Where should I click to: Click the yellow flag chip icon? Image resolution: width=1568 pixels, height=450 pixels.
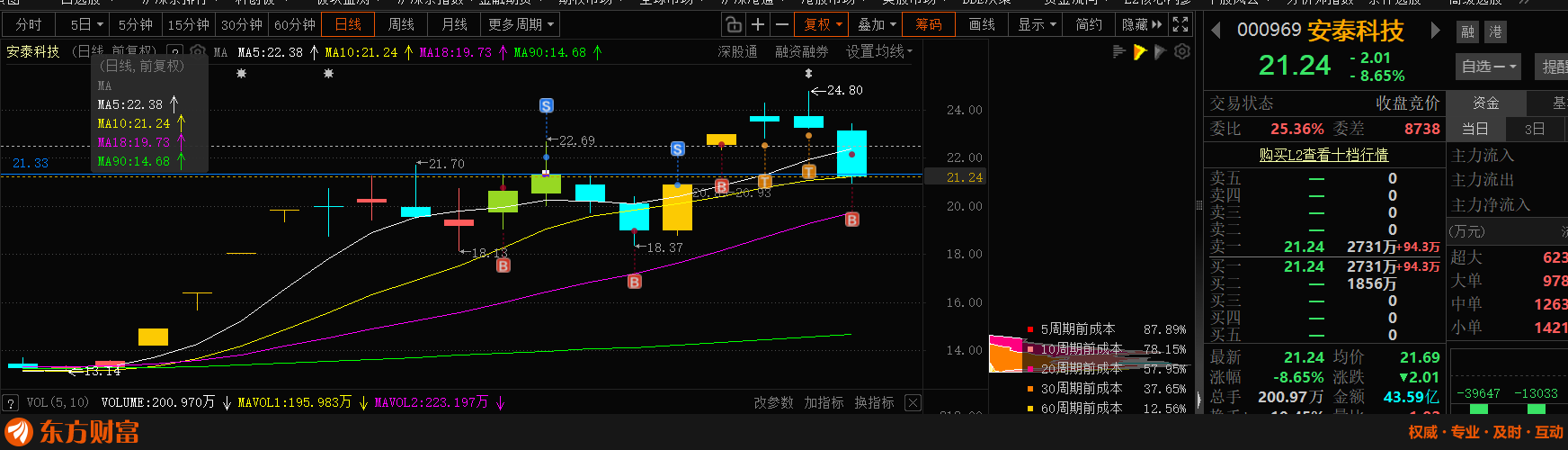tap(1140, 52)
